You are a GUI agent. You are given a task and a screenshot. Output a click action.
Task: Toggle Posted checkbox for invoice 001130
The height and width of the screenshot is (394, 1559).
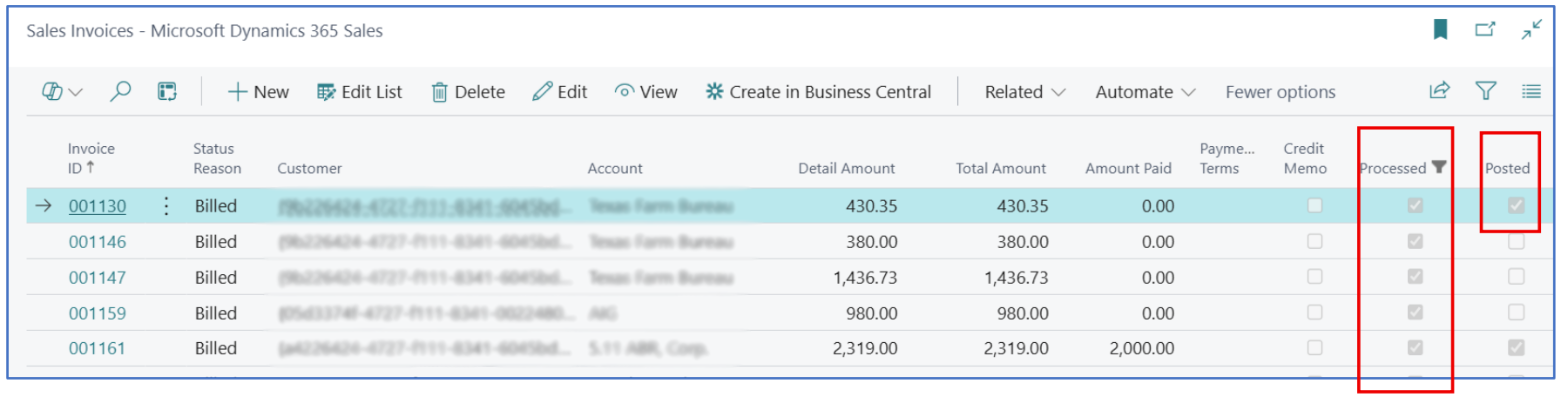1516,206
